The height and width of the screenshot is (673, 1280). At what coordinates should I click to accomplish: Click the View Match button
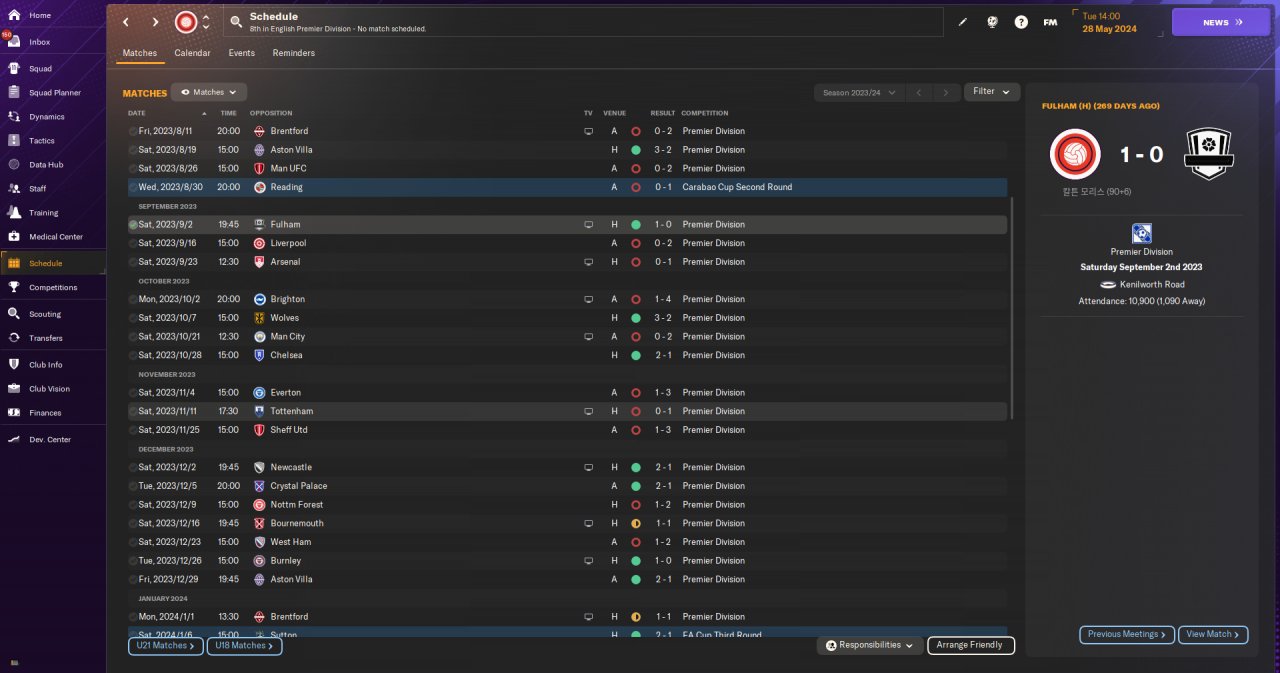1213,634
